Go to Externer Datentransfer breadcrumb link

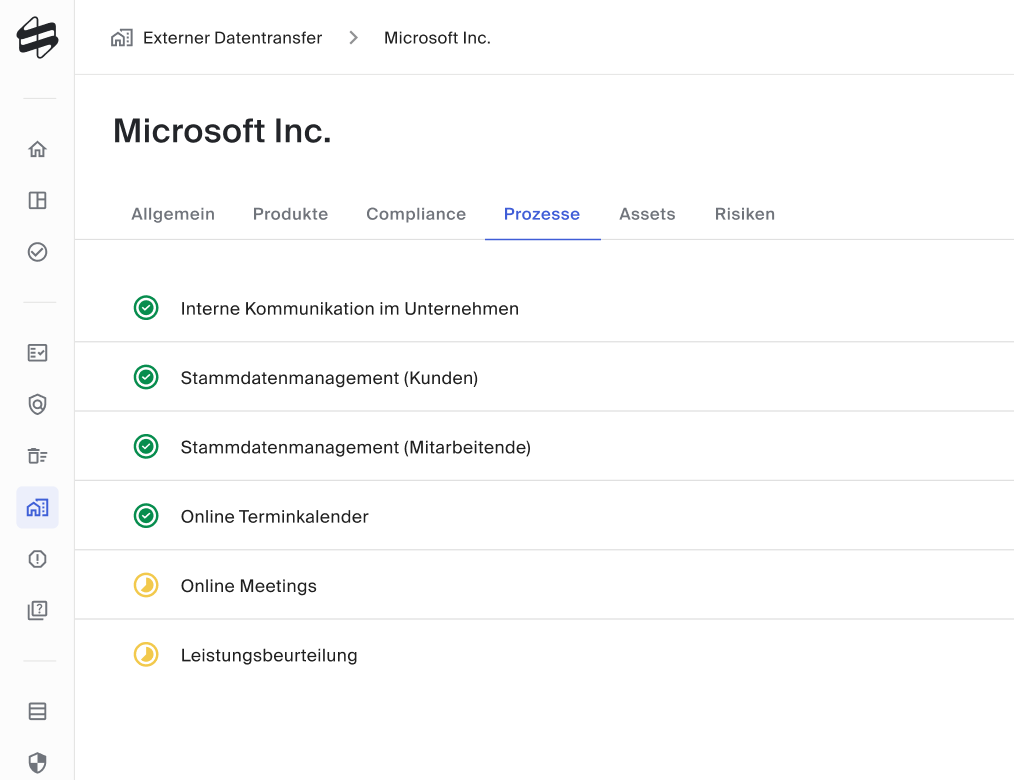[232, 38]
